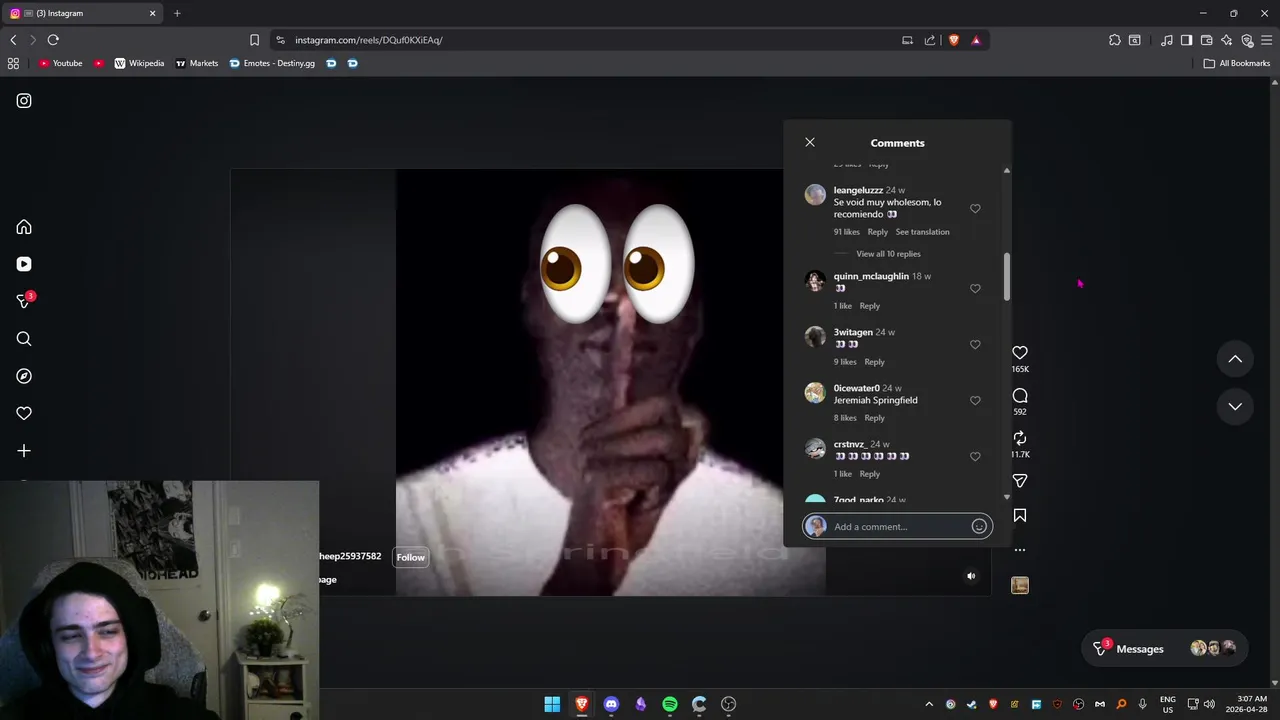Viewport: 1280px width, 720px height.
Task: Go to Home in Instagram sidebar
Action: tap(24, 227)
